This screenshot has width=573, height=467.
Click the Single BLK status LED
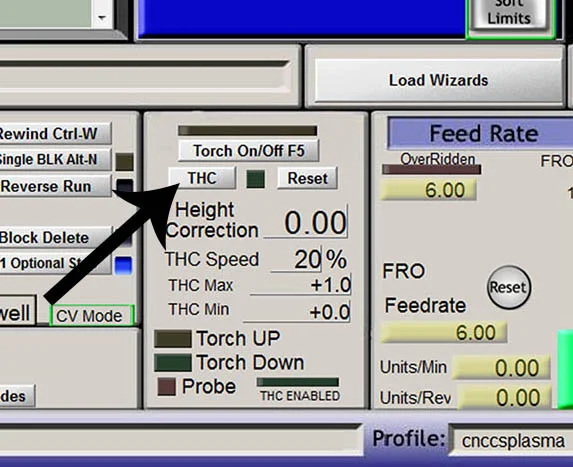[x=125, y=162]
